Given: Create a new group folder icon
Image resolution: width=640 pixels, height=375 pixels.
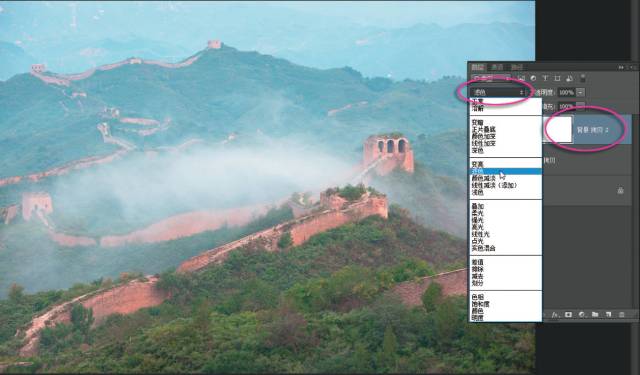Looking at the screenshot, I should tap(595, 315).
